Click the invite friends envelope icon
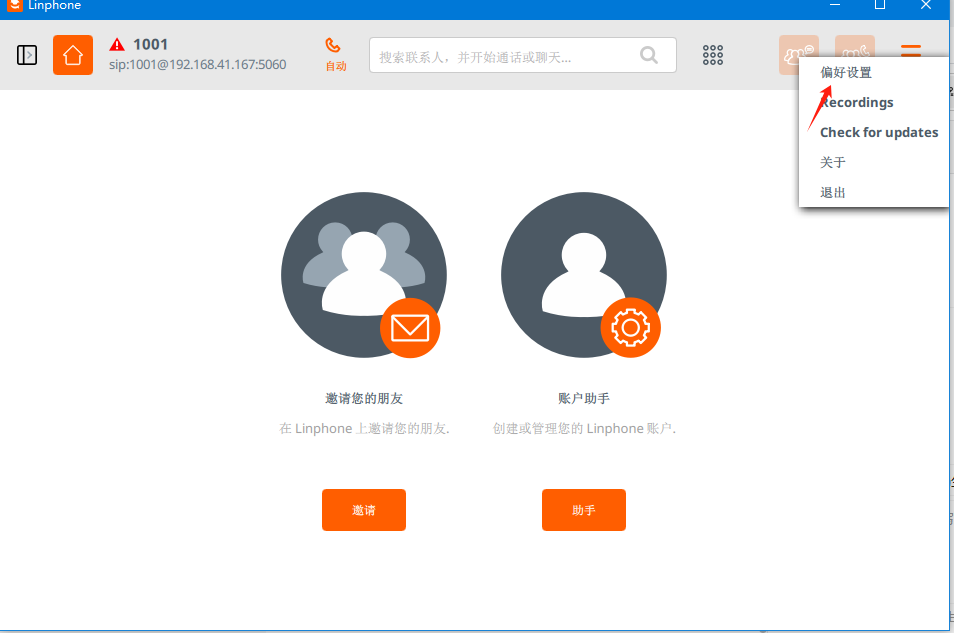Image resolution: width=954 pixels, height=633 pixels. point(410,328)
